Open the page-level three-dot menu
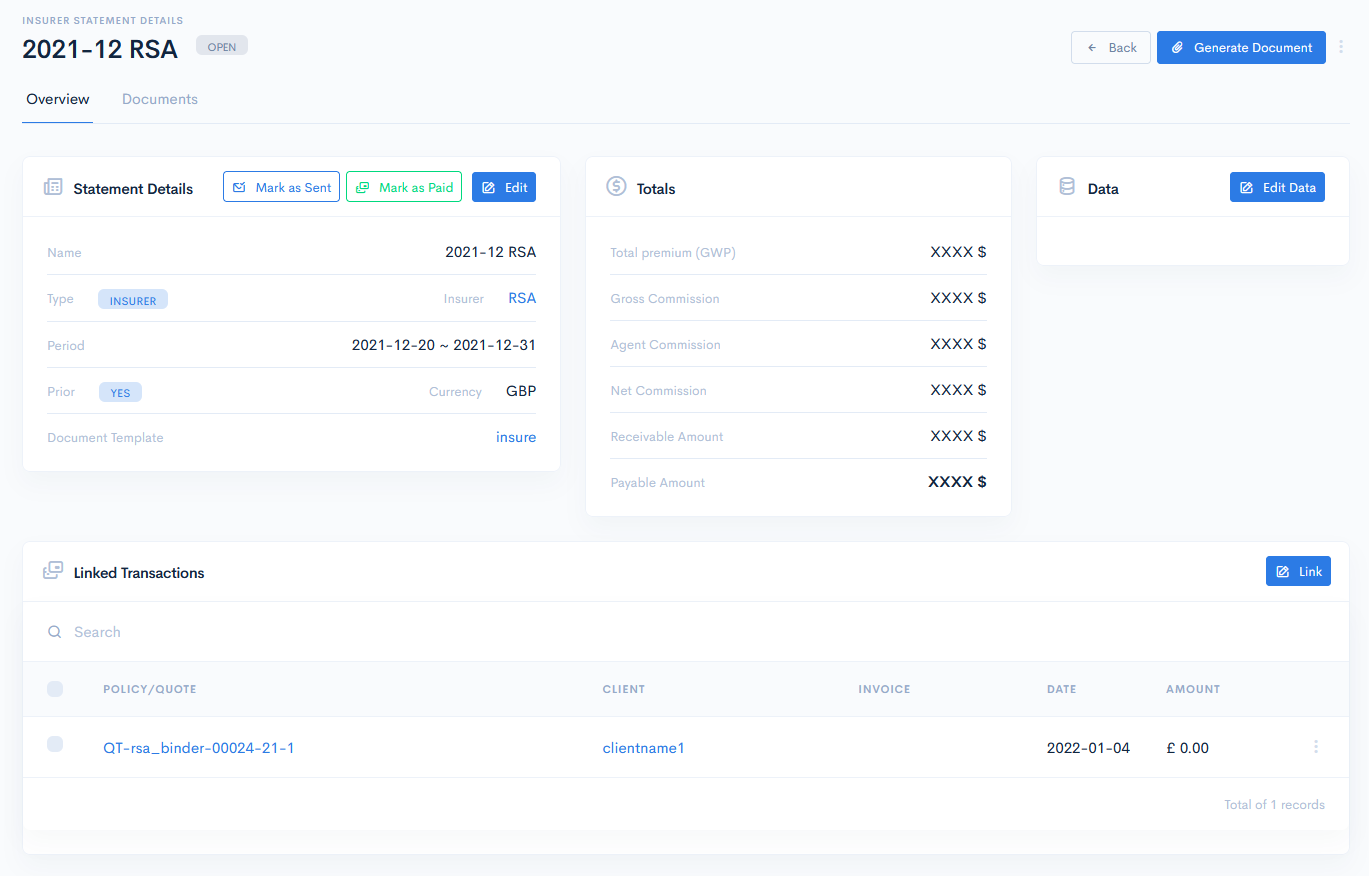The image size is (1369, 876). (x=1341, y=47)
